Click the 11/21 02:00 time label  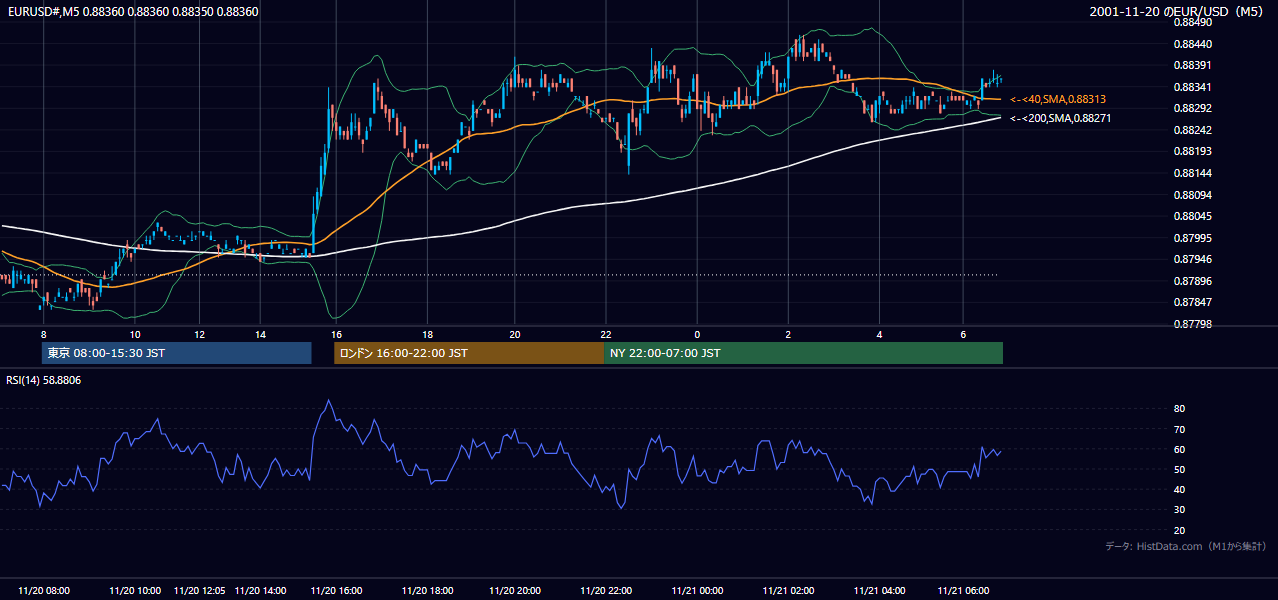(x=788, y=591)
